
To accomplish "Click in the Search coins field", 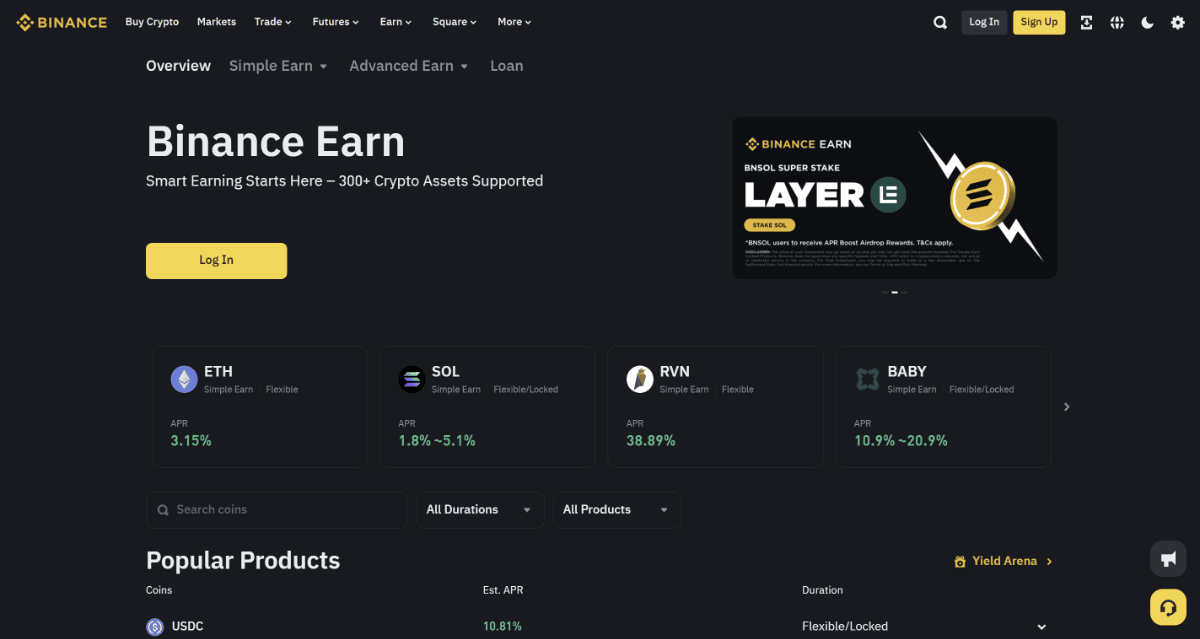I will [x=277, y=509].
